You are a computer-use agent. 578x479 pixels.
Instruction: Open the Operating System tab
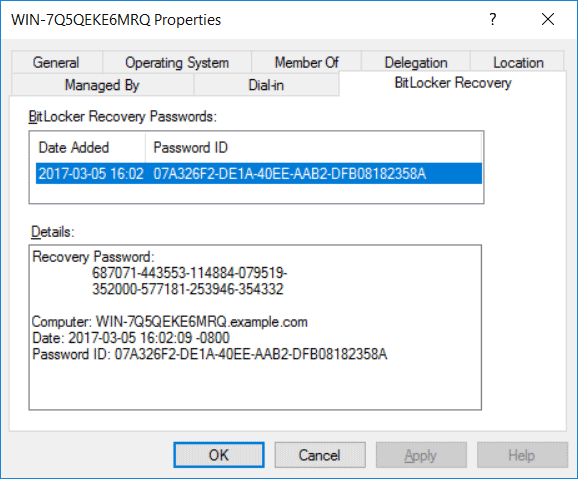(x=177, y=62)
